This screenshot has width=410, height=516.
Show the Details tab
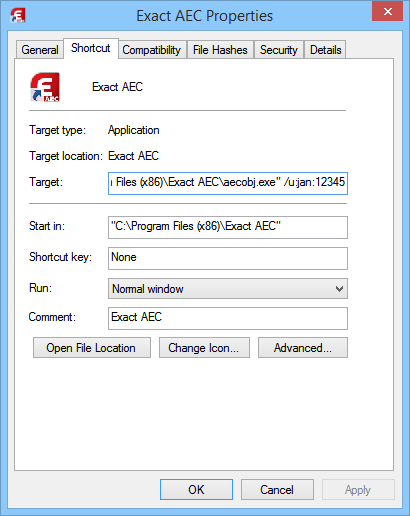[x=325, y=50]
